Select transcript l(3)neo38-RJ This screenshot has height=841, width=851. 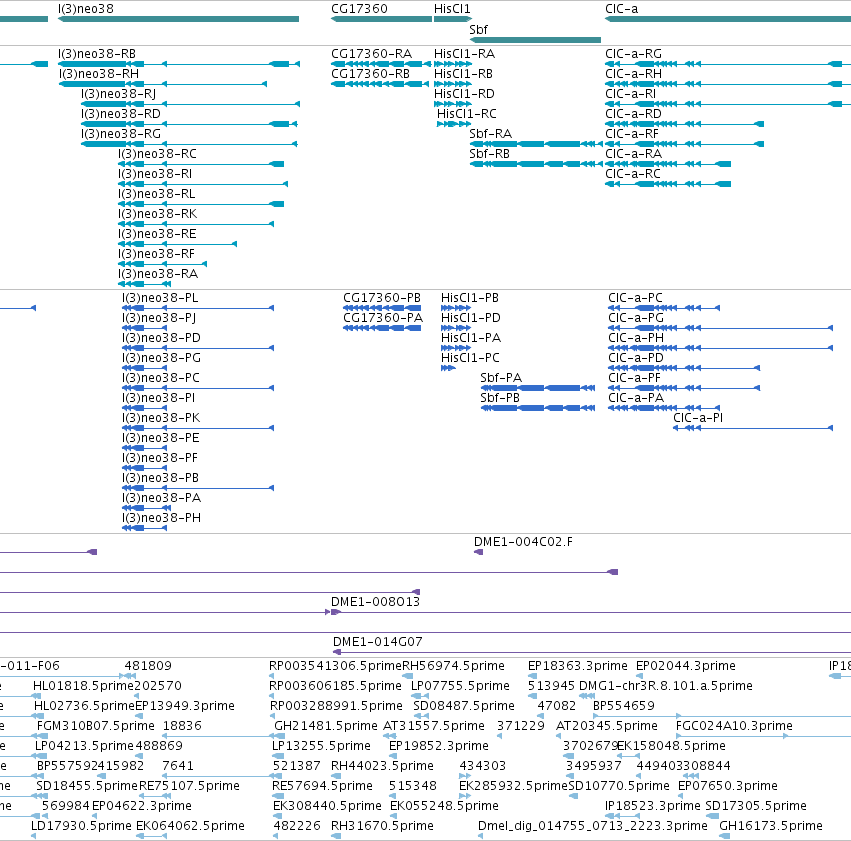pos(118,94)
